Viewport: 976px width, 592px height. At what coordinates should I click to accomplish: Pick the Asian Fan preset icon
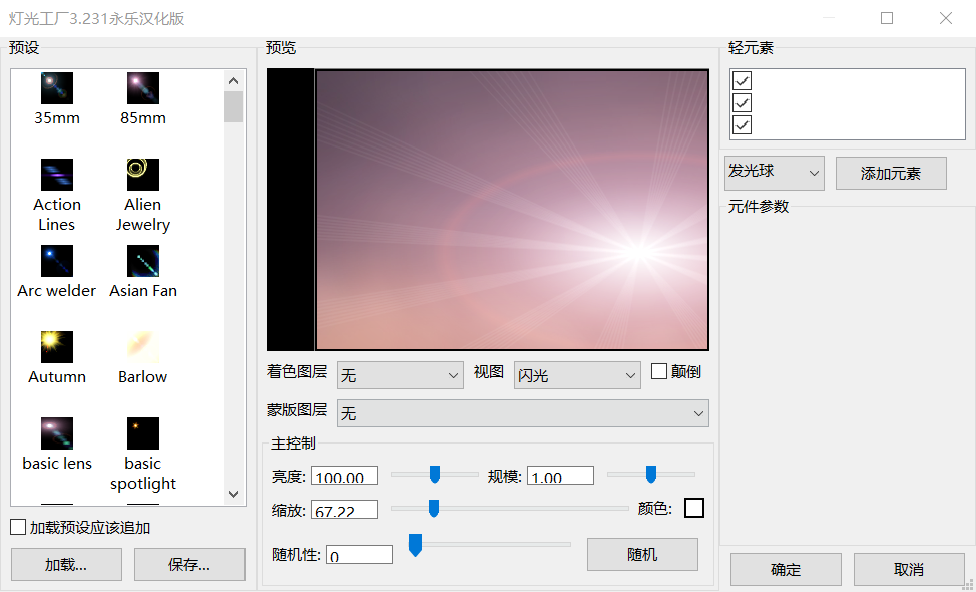143,261
